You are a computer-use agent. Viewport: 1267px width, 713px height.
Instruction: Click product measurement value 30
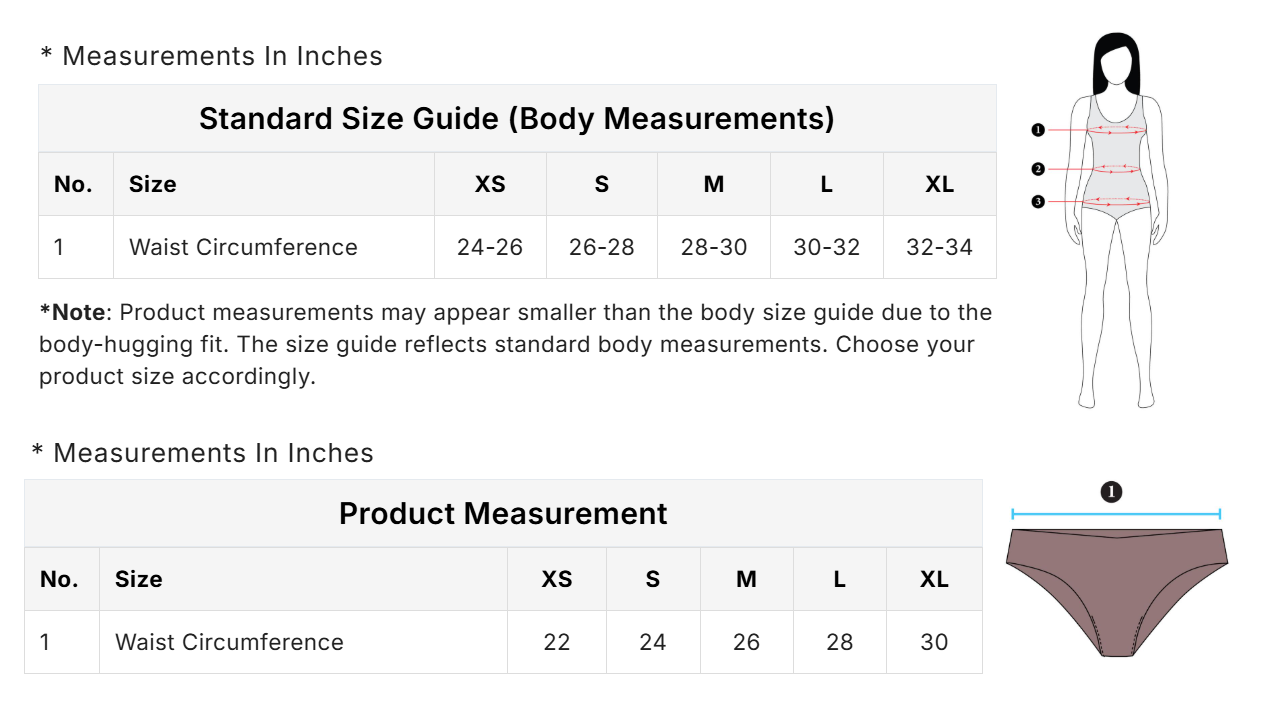[934, 642]
